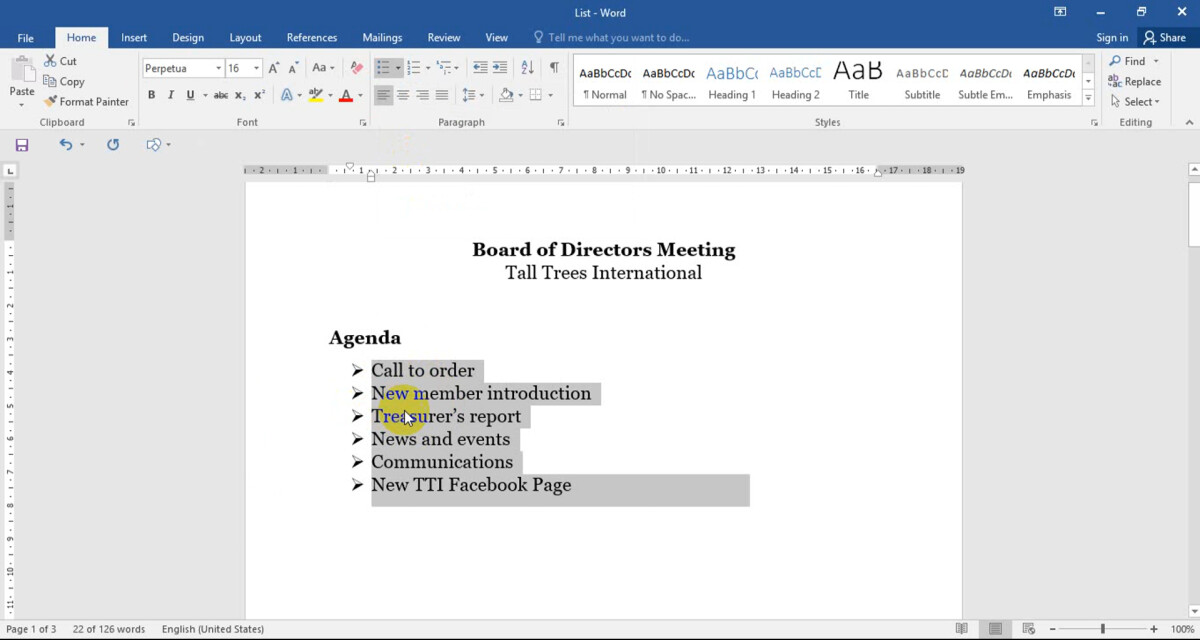The height and width of the screenshot is (640, 1200).
Task: Open the font name dropdown for Perpetua
Action: coord(218,68)
